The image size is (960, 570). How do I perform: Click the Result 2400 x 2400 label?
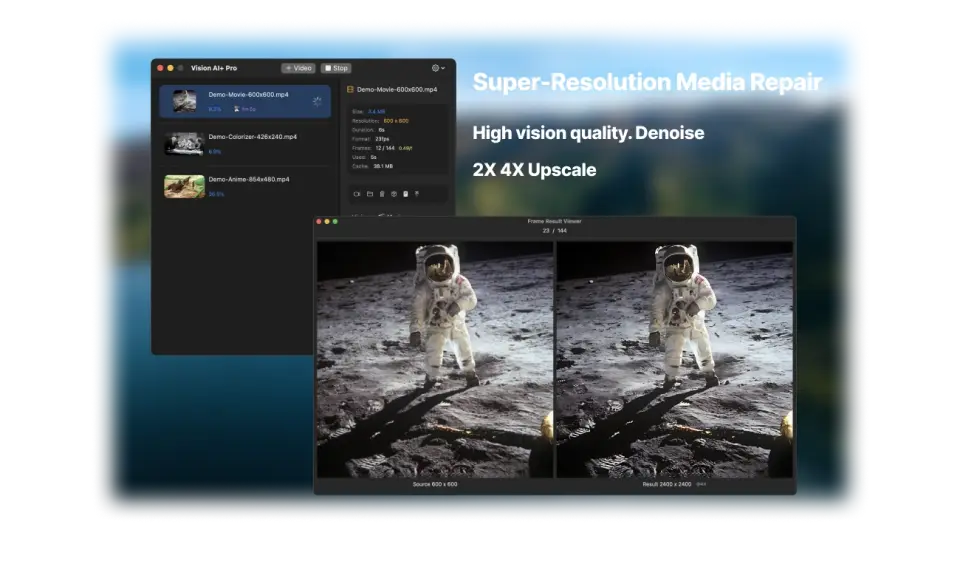[x=667, y=484]
